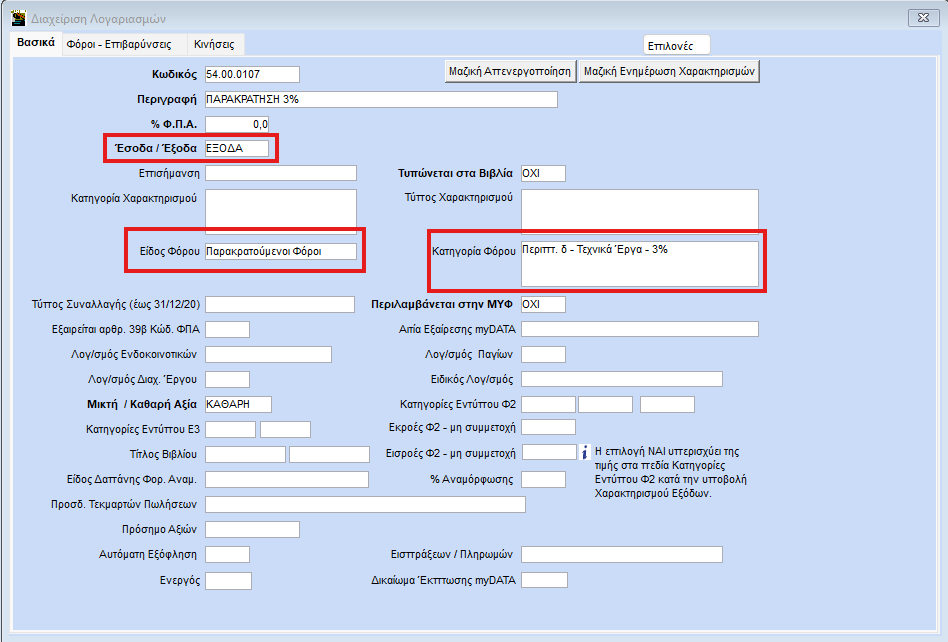The width and height of the screenshot is (948, 642).
Task: Click the Αιτία Εξαίρεσης myDATA field
Action: (639, 329)
